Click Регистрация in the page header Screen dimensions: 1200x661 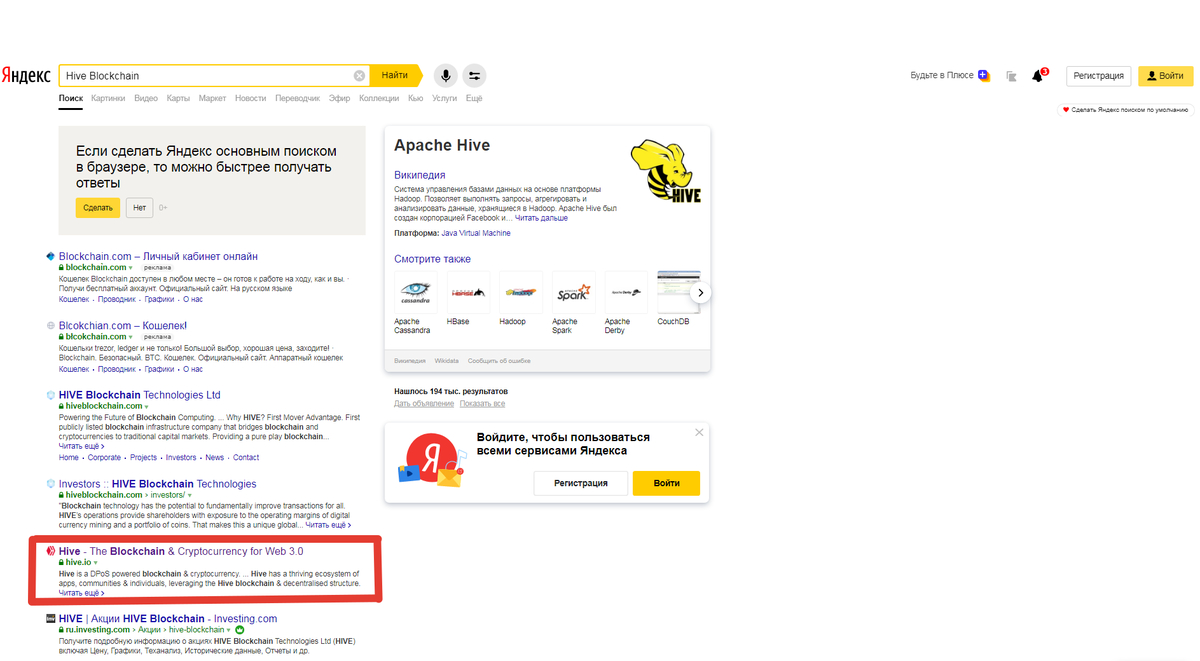tap(1100, 76)
